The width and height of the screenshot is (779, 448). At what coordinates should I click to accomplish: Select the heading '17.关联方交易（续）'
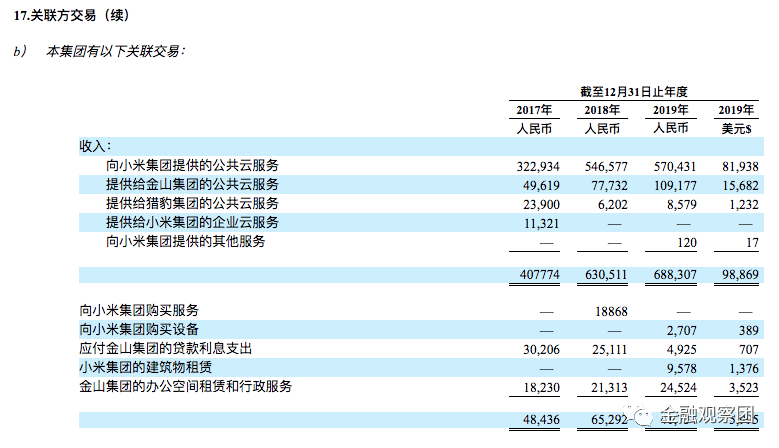[72, 15]
